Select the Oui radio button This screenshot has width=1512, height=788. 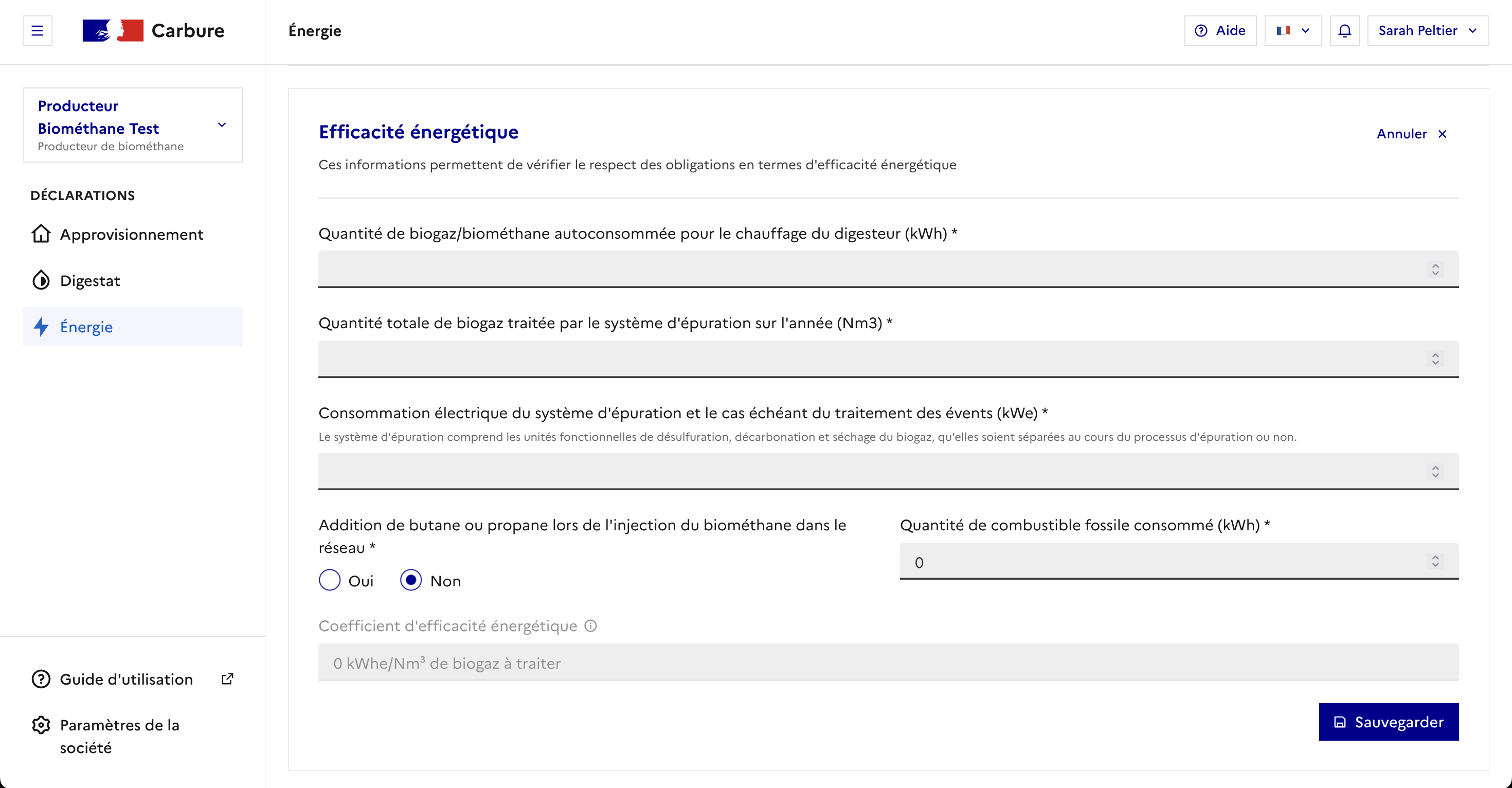point(330,580)
